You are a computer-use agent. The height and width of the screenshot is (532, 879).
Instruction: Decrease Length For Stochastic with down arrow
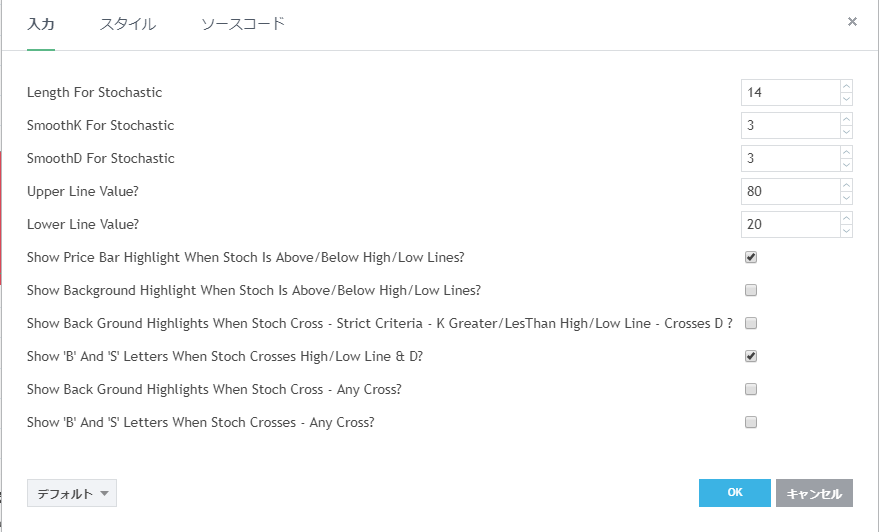tap(846, 98)
